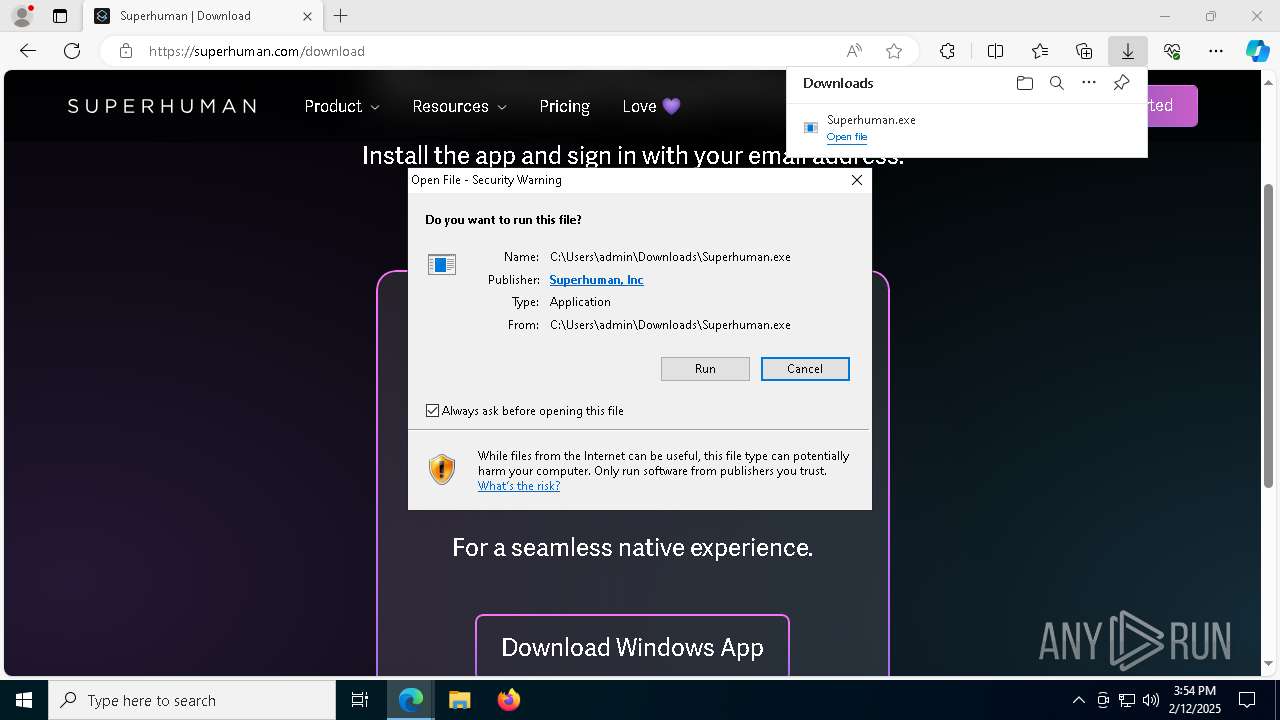Refresh the Superhuman download page
The height and width of the screenshot is (720, 1280).
(x=72, y=51)
